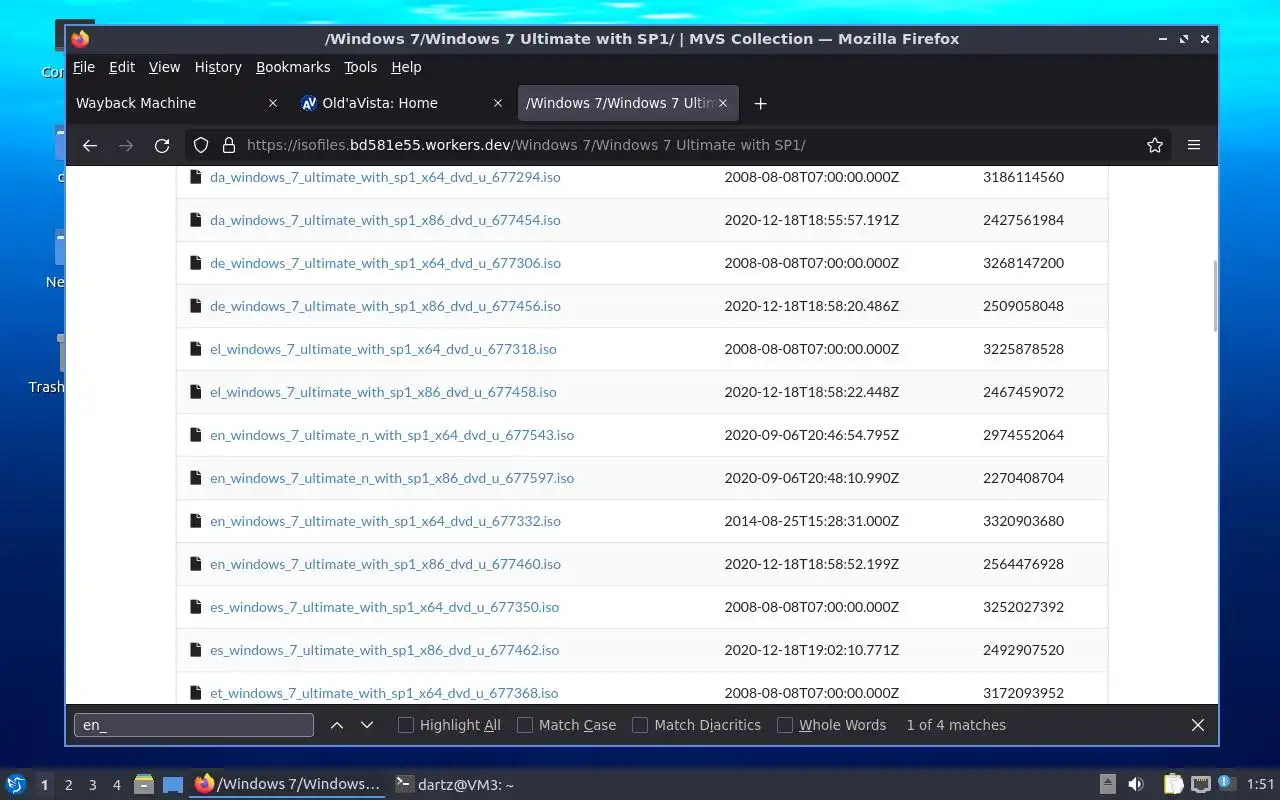Go back to the previous page
1280x800 pixels.
(x=90, y=145)
